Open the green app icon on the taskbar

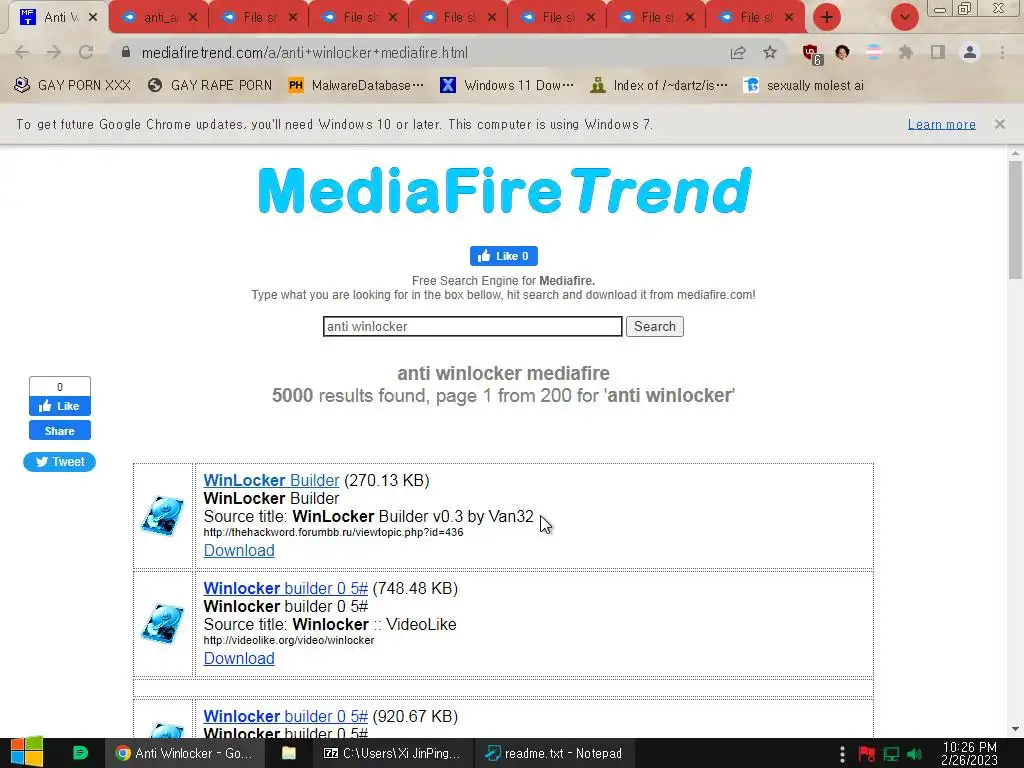click(80, 753)
